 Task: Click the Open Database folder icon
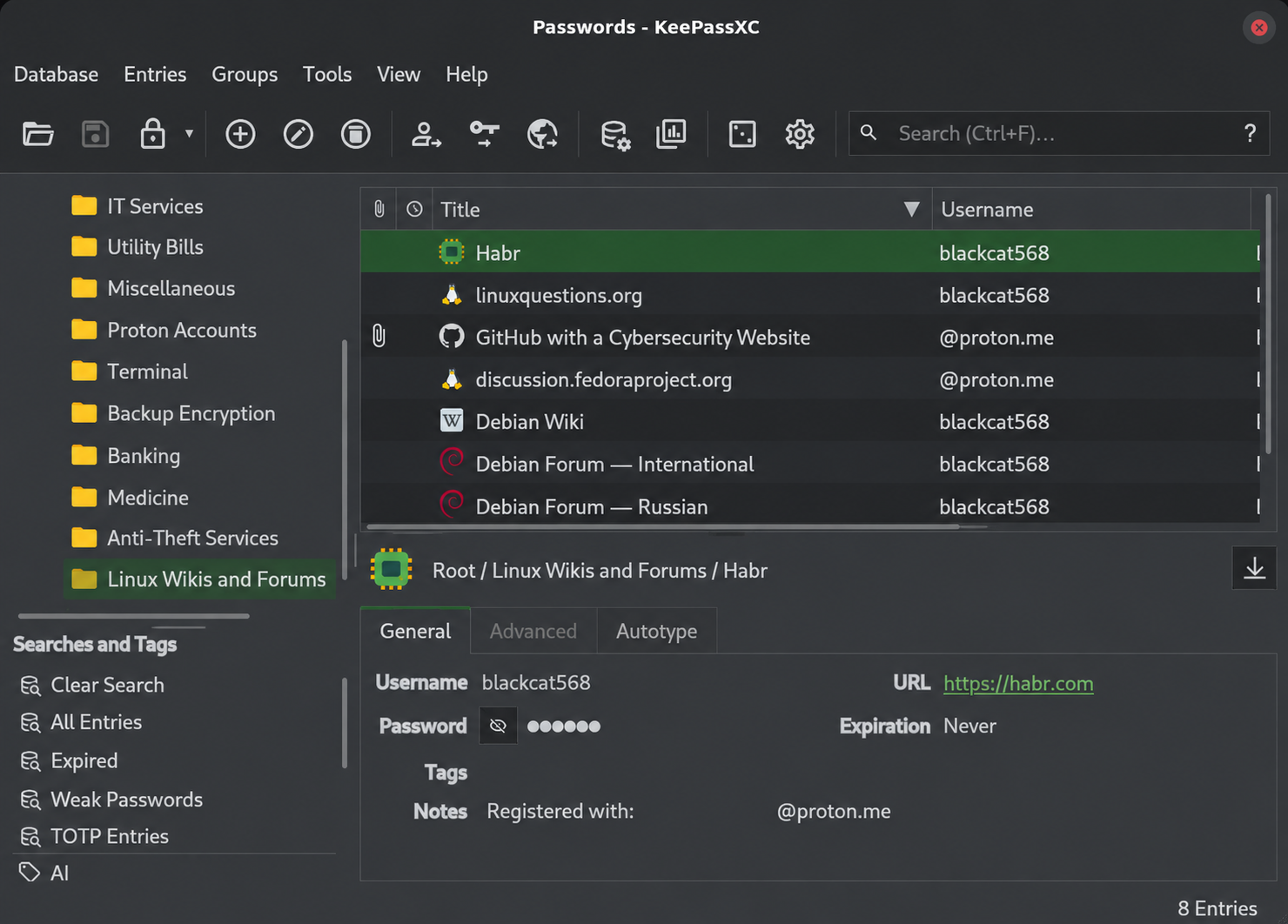pos(37,134)
